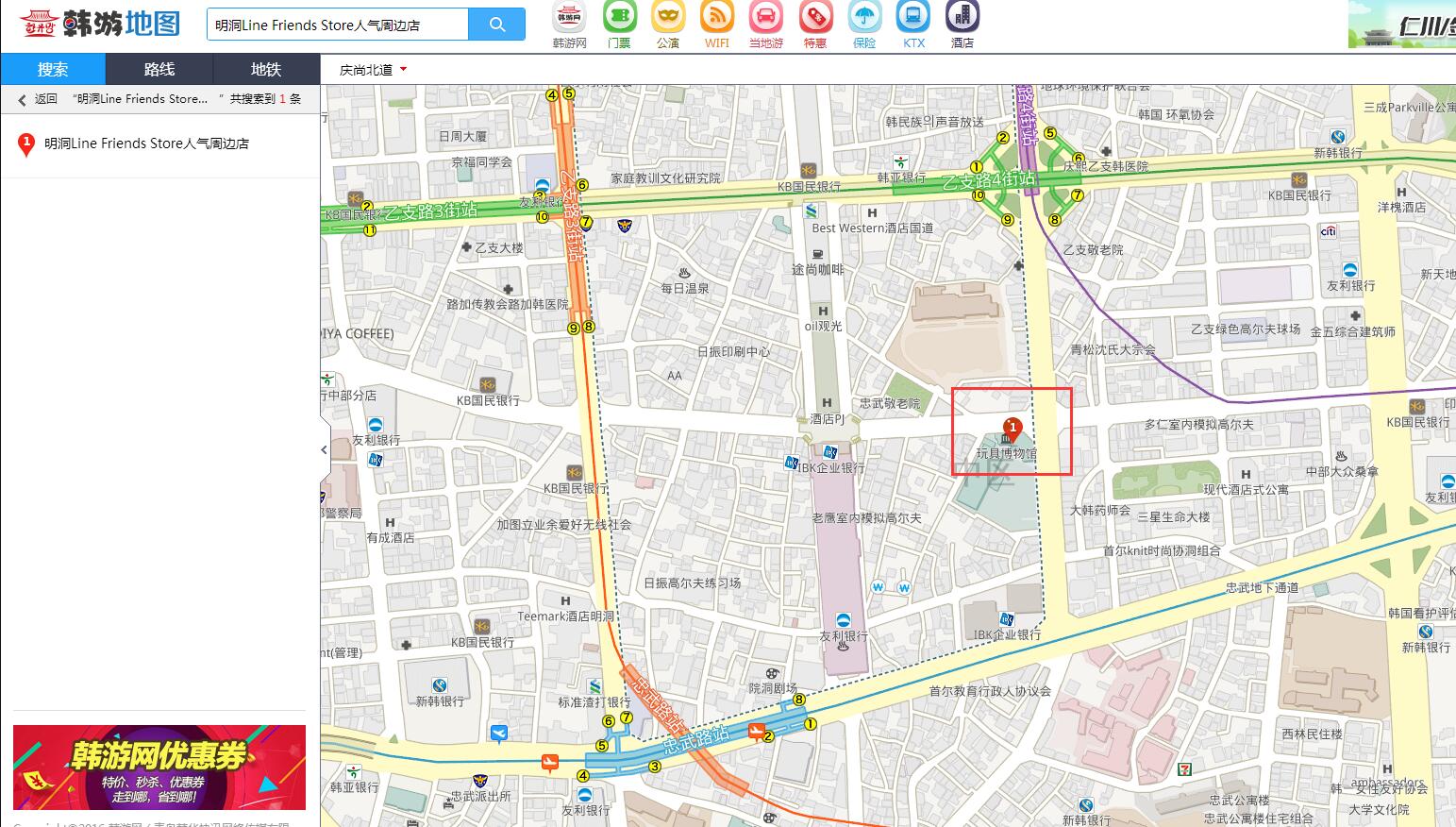1456x827 pixels.
Task: Open the 特惠 discount tag icon
Action: [x=815, y=16]
